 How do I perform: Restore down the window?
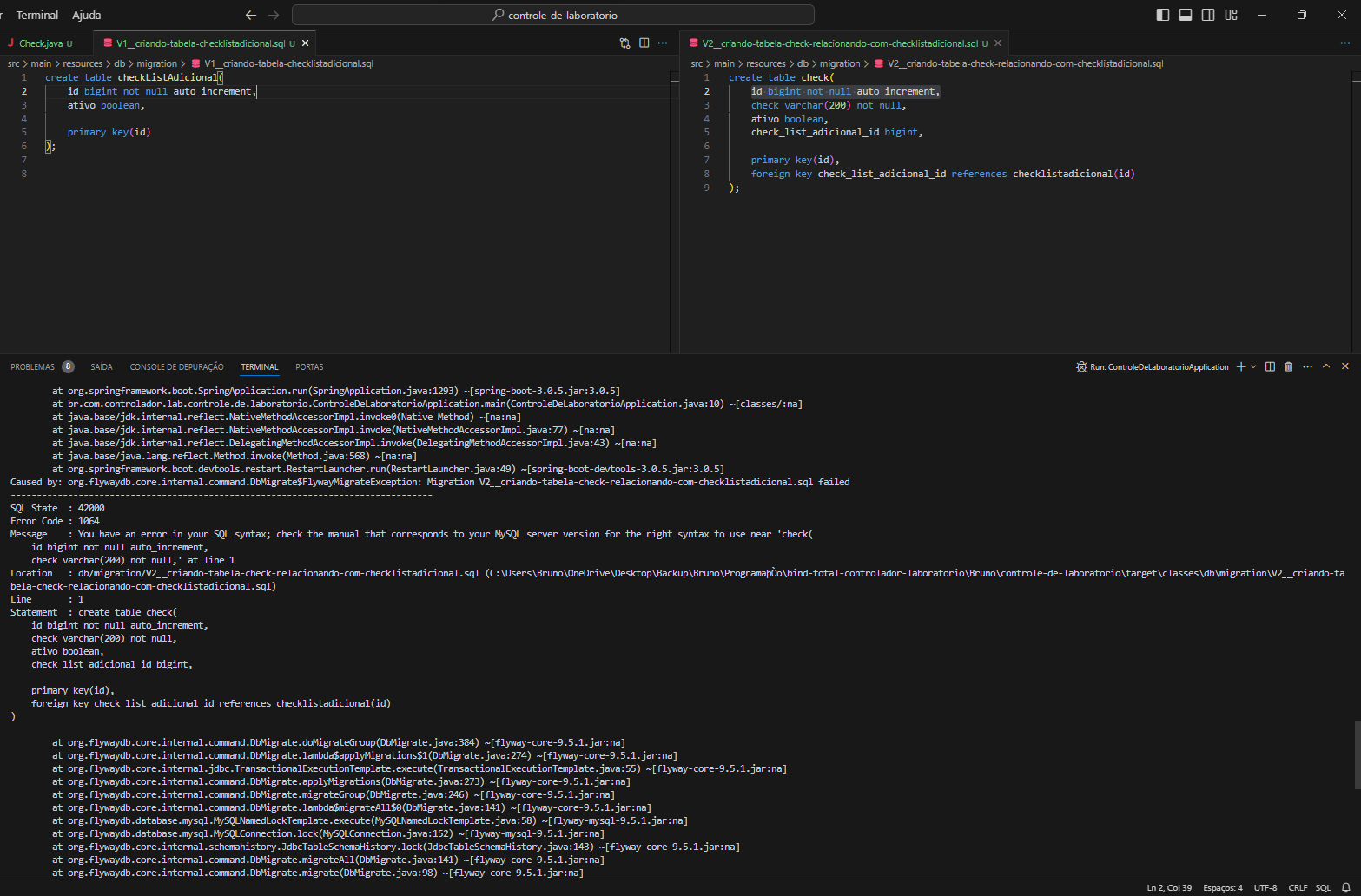coord(1301,15)
